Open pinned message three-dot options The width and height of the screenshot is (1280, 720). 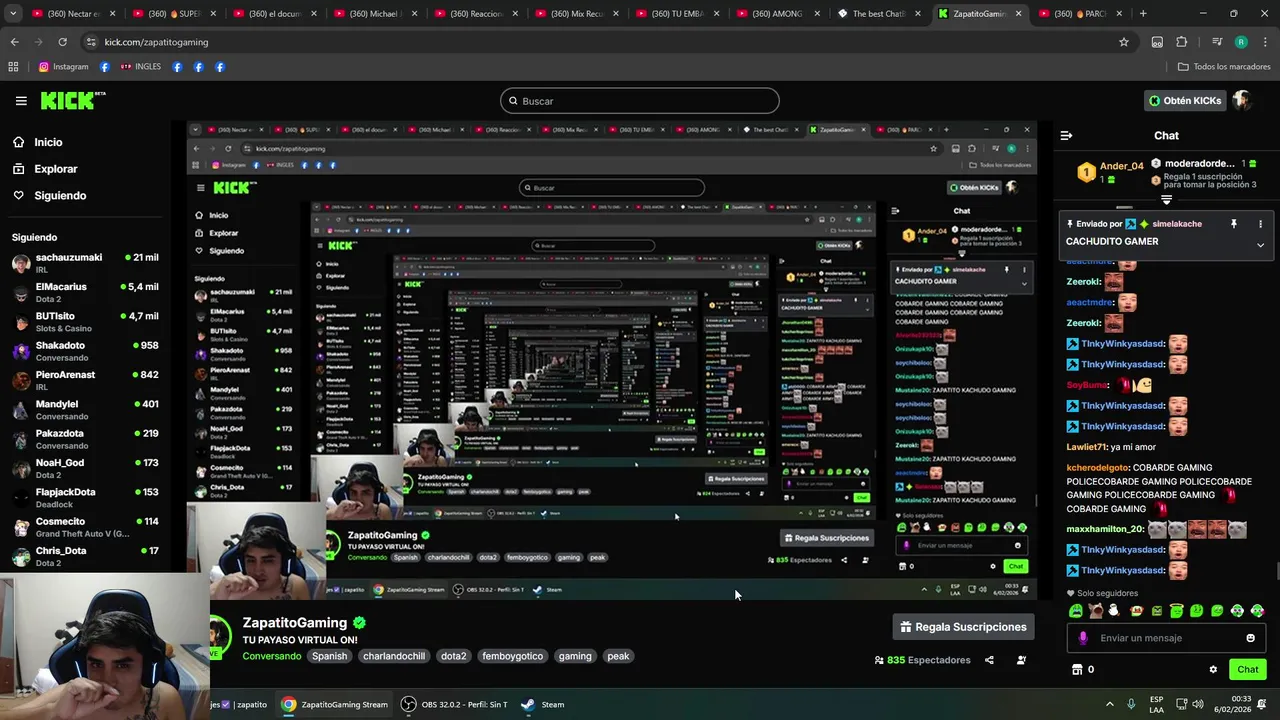tap(1260, 224)
